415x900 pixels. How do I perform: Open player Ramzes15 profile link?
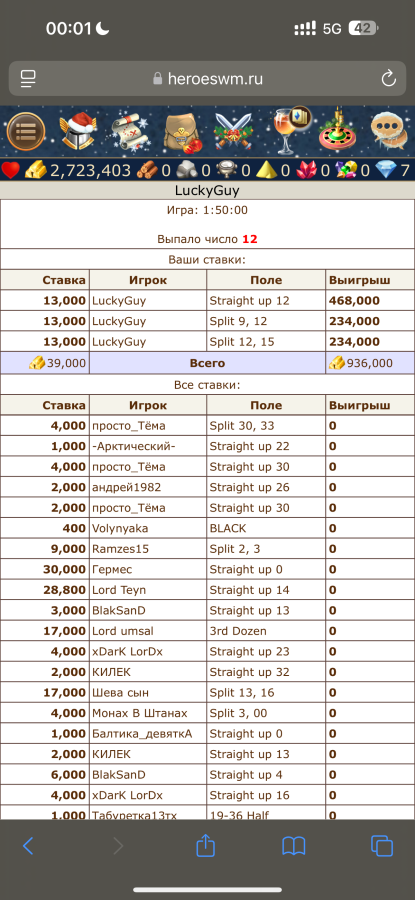click(121, 549)
